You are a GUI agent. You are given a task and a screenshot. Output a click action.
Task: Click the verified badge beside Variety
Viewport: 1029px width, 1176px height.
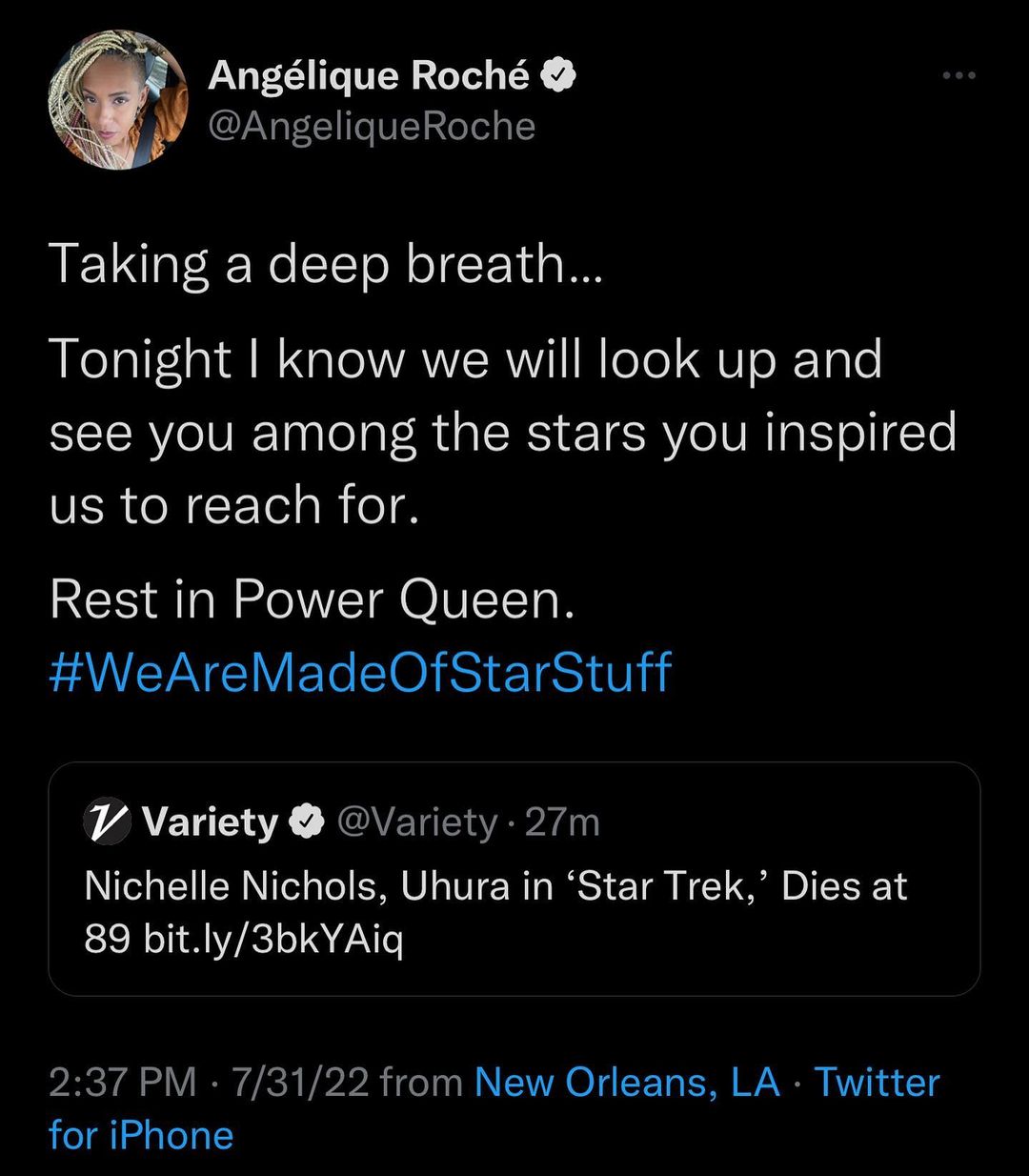pyautogui.click(x=307, y=821)
